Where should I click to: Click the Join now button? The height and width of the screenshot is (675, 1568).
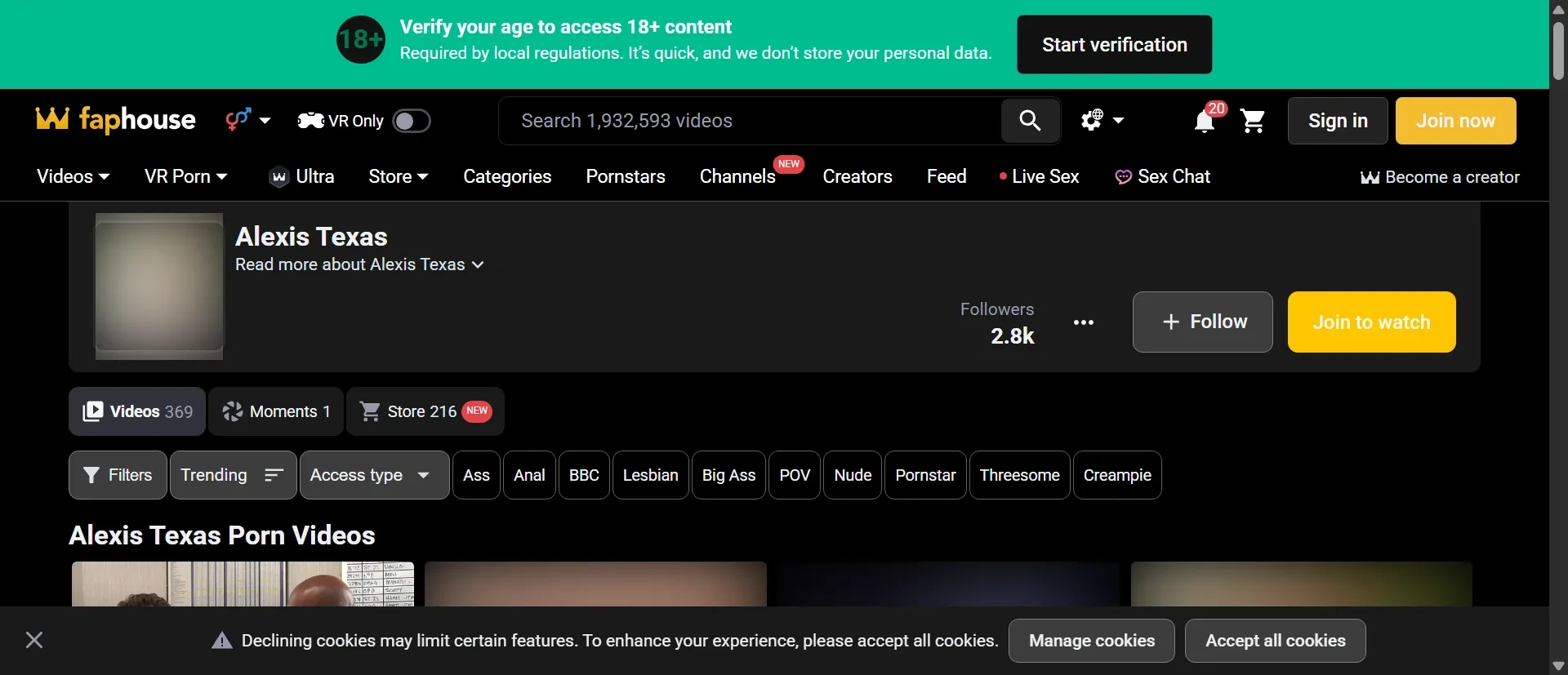[1456, 121]
